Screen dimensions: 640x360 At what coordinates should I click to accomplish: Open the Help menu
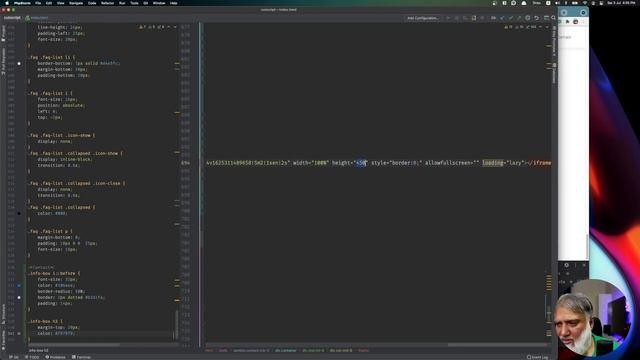(x=173, y=3)
